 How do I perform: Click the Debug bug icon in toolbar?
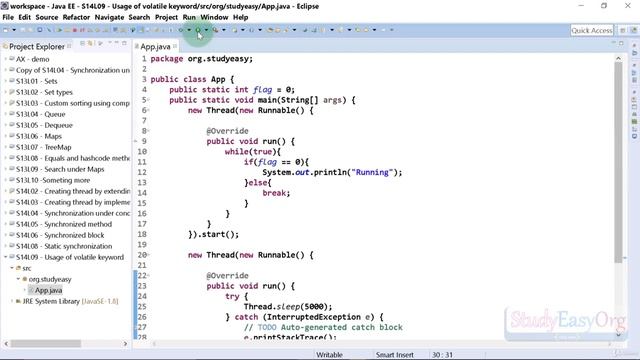click(x=180, y=30)
